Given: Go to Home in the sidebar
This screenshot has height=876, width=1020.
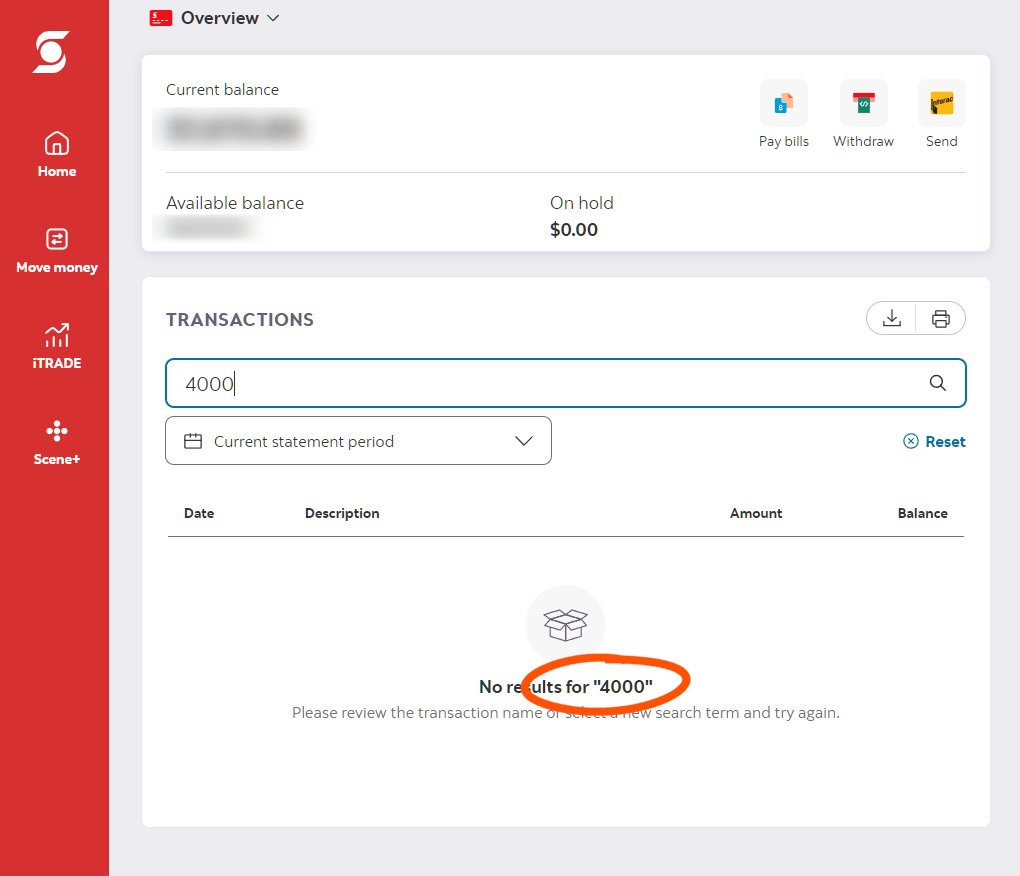Looking at the screenshot, I should click(57, 155).
